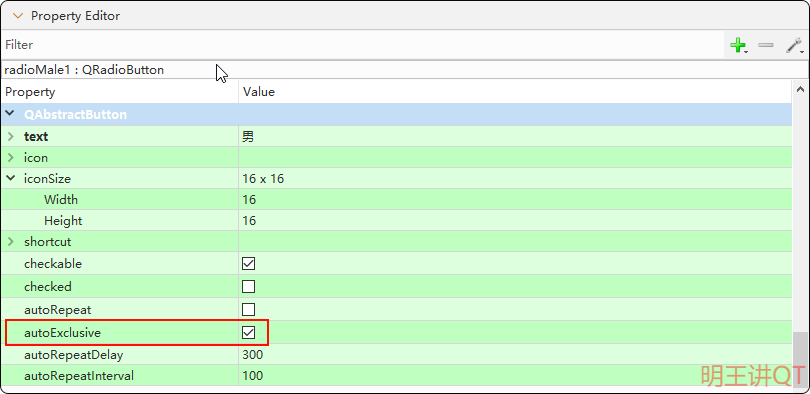Enable the checked checkbox
The image size is (810, 394).
(x=248, y=287)
